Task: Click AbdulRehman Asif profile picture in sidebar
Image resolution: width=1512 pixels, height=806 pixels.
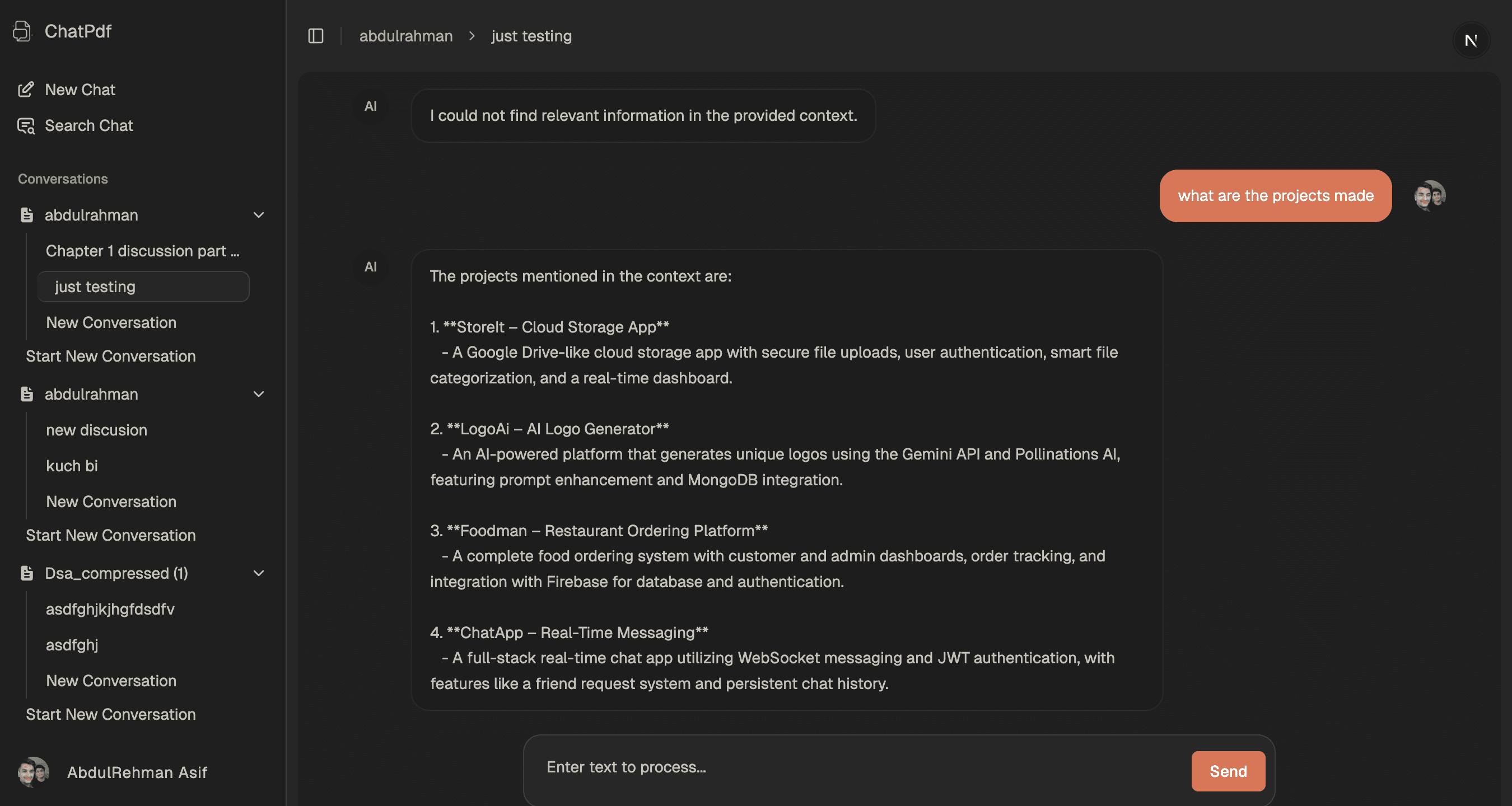Action: 34,772
